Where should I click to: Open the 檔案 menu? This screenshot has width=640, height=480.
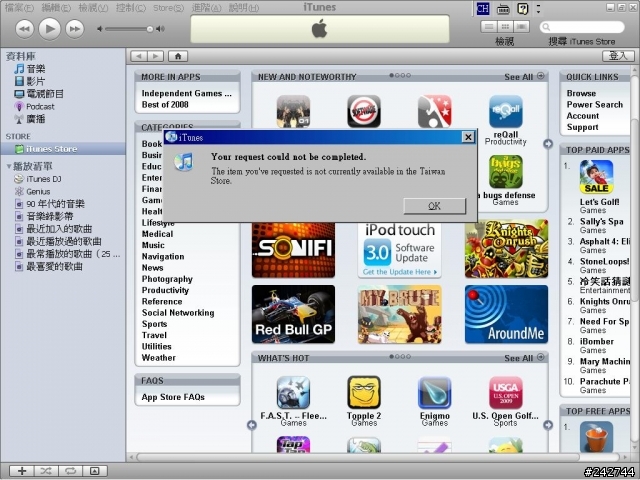point(19,7)
